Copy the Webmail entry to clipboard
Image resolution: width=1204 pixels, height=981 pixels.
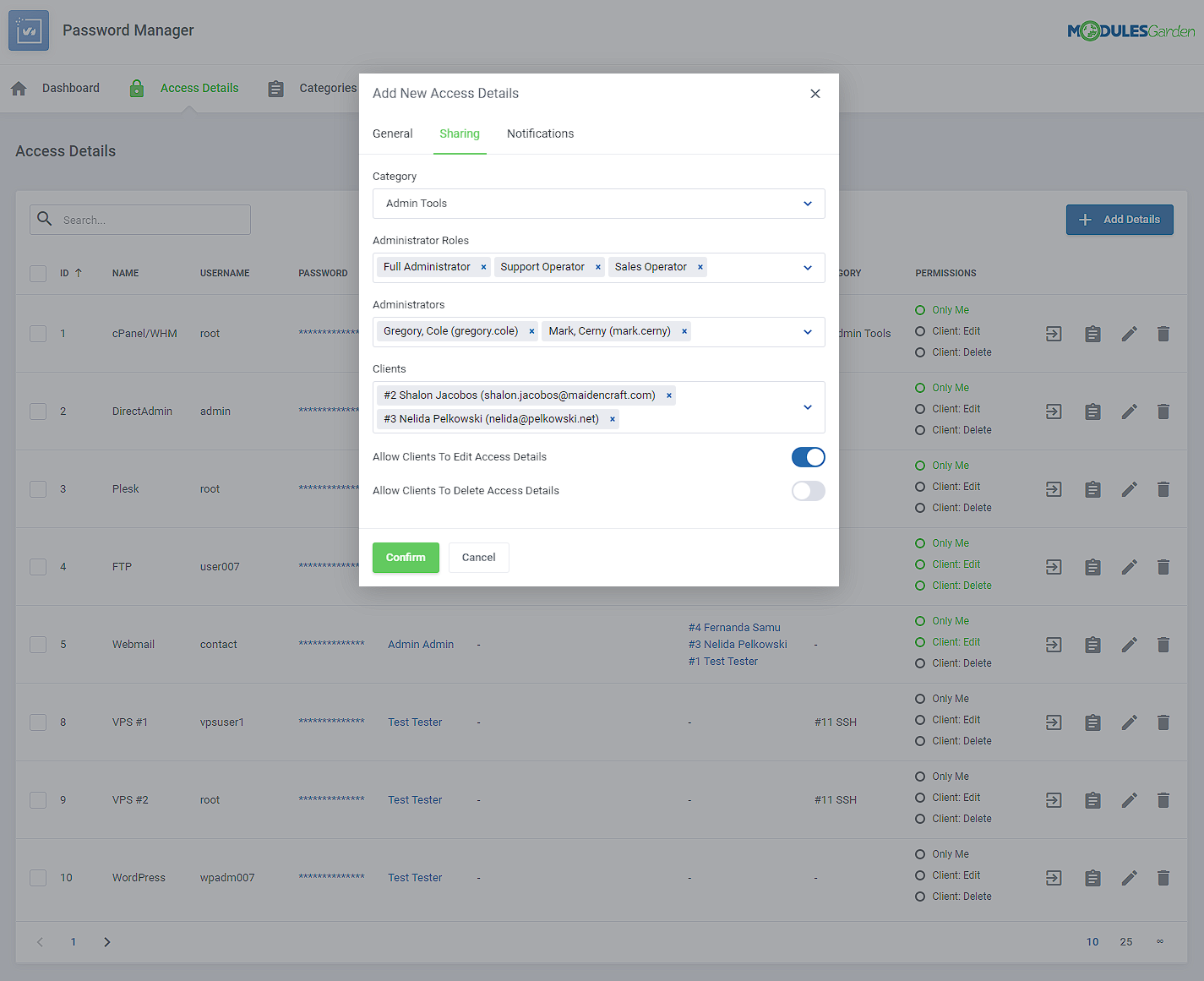tap(1092, 644)
